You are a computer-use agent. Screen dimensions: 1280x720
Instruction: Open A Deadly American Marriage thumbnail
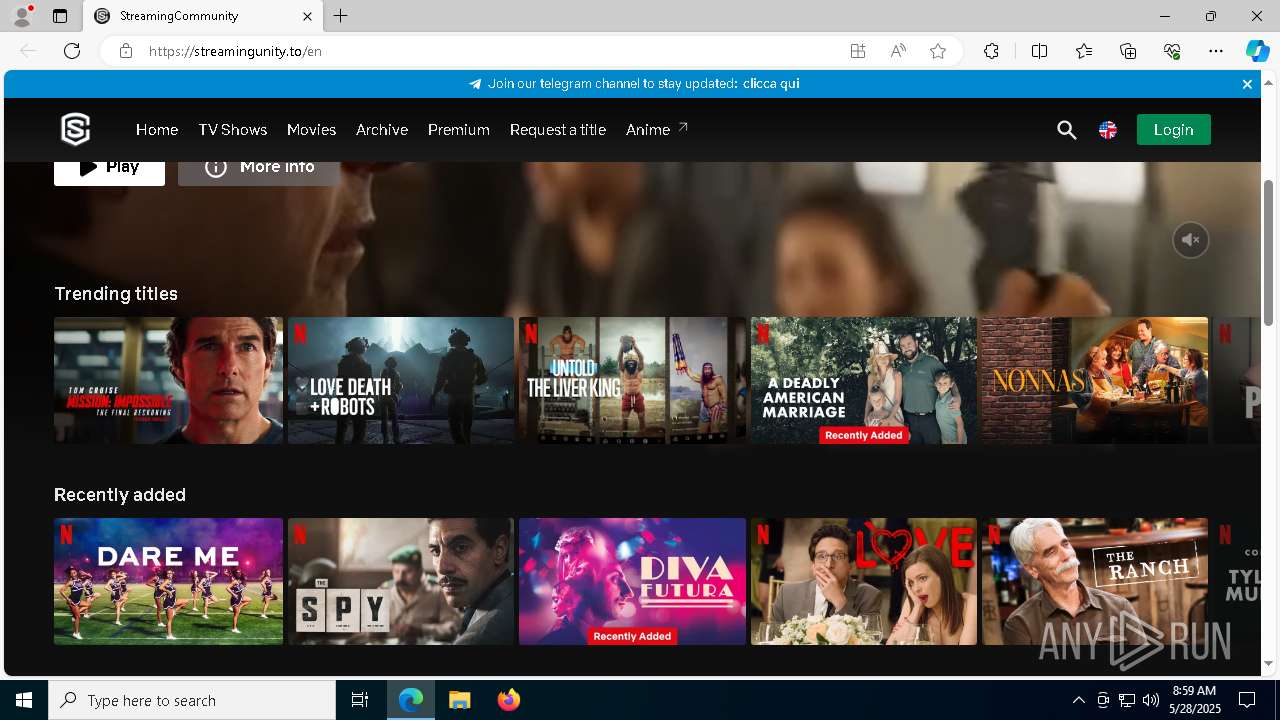[x=864, y=380]
